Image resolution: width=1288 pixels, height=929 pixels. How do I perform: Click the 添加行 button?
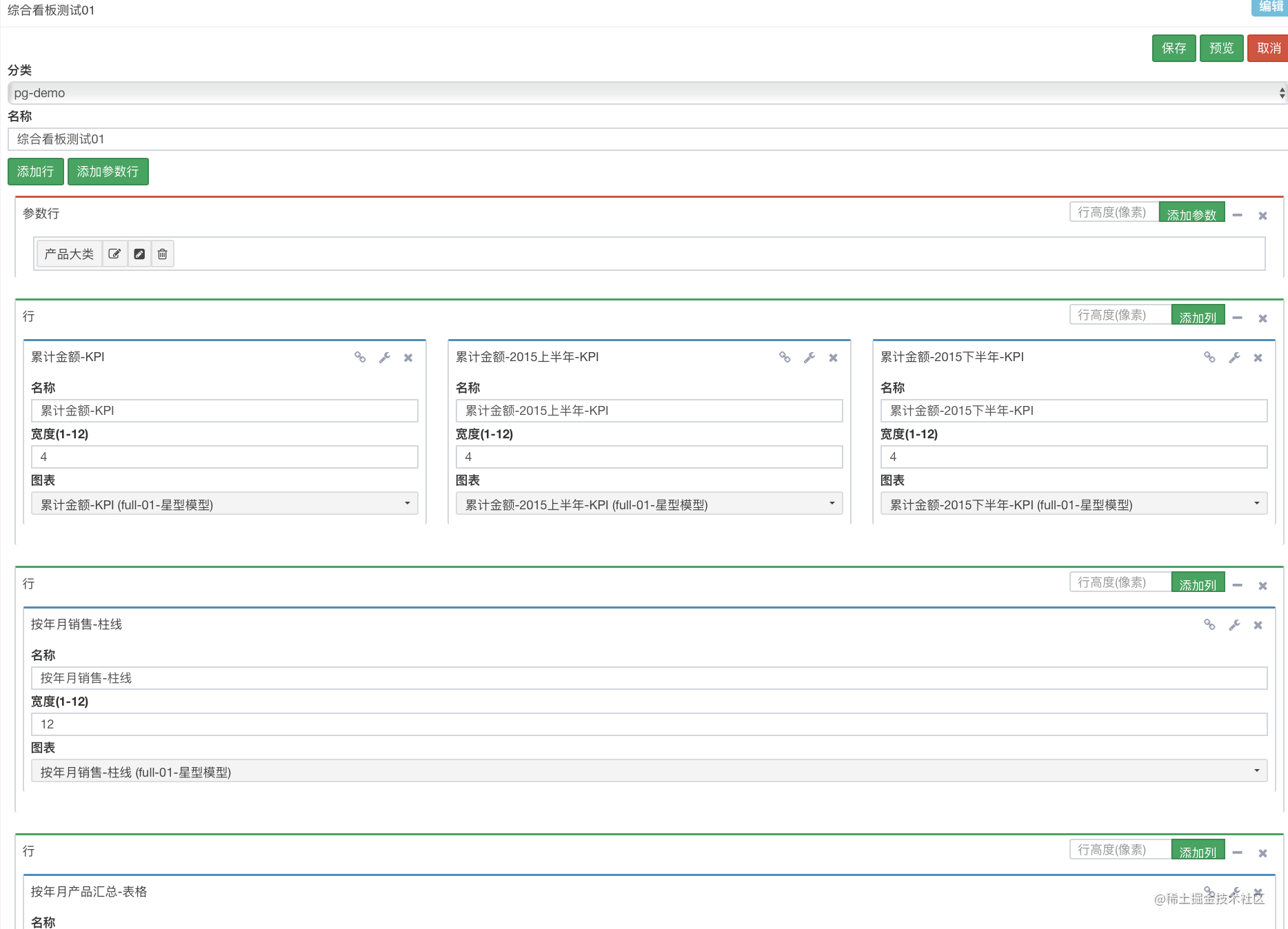[36, 172]
